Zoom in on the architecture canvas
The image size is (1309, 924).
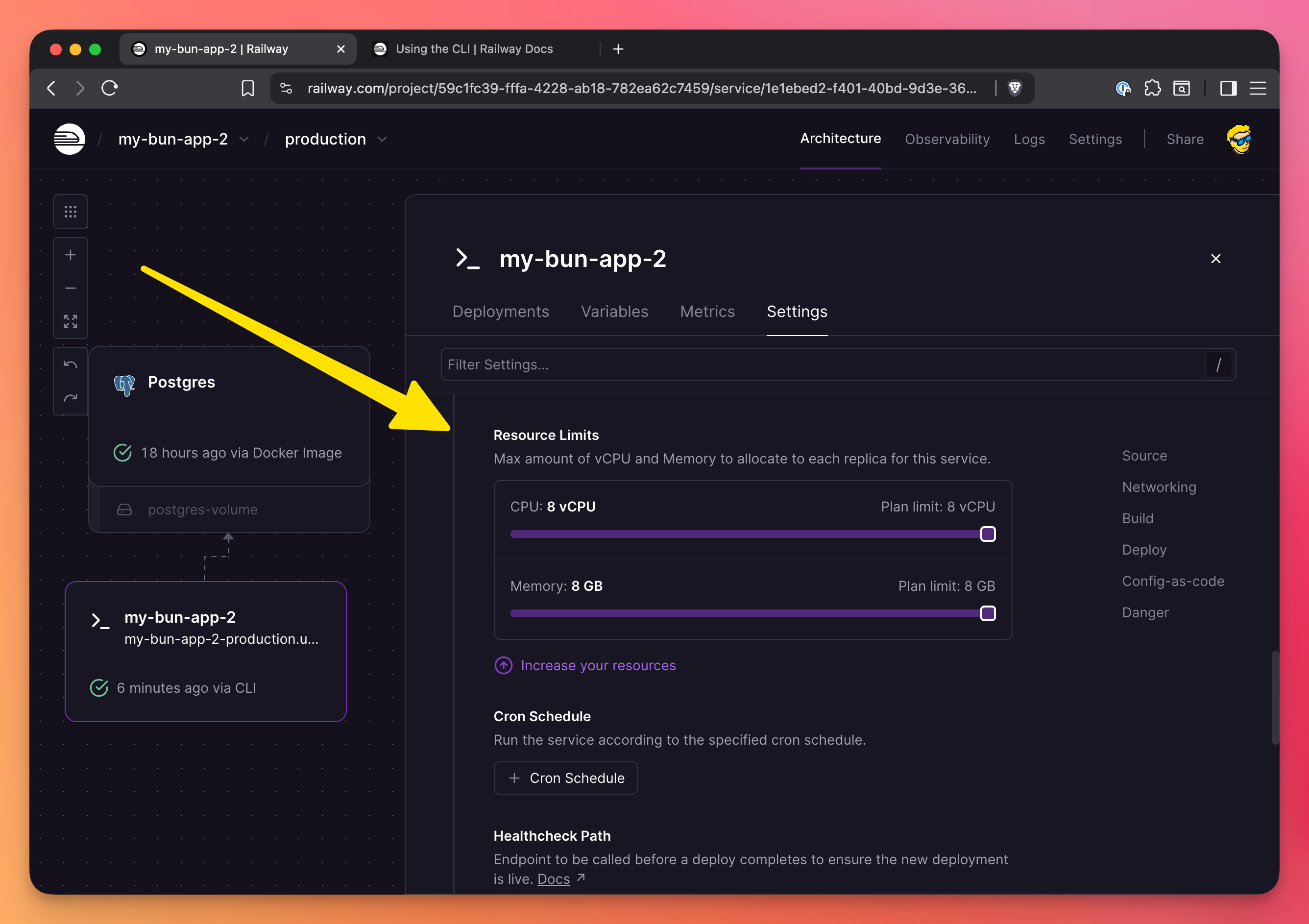(x=70, y=255)
